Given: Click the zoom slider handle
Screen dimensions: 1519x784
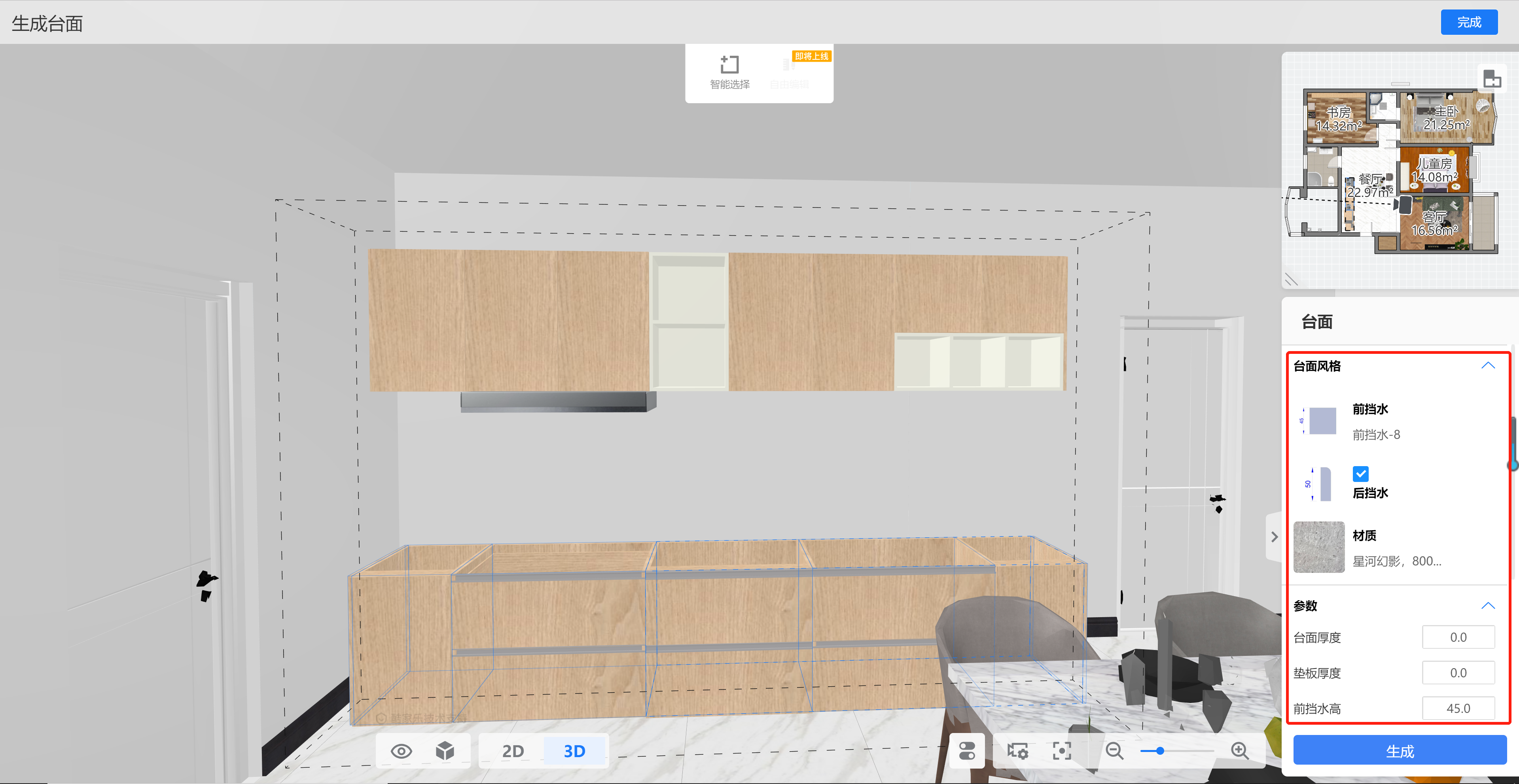Looking at the screenshot, I should [x=1160, y=751].
